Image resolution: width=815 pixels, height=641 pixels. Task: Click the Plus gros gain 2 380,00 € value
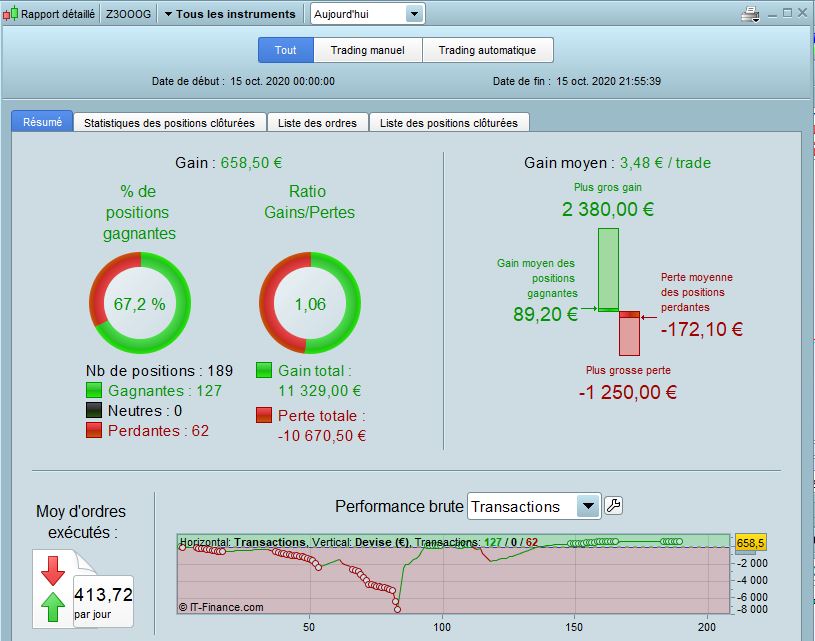[x=608, y=209]
